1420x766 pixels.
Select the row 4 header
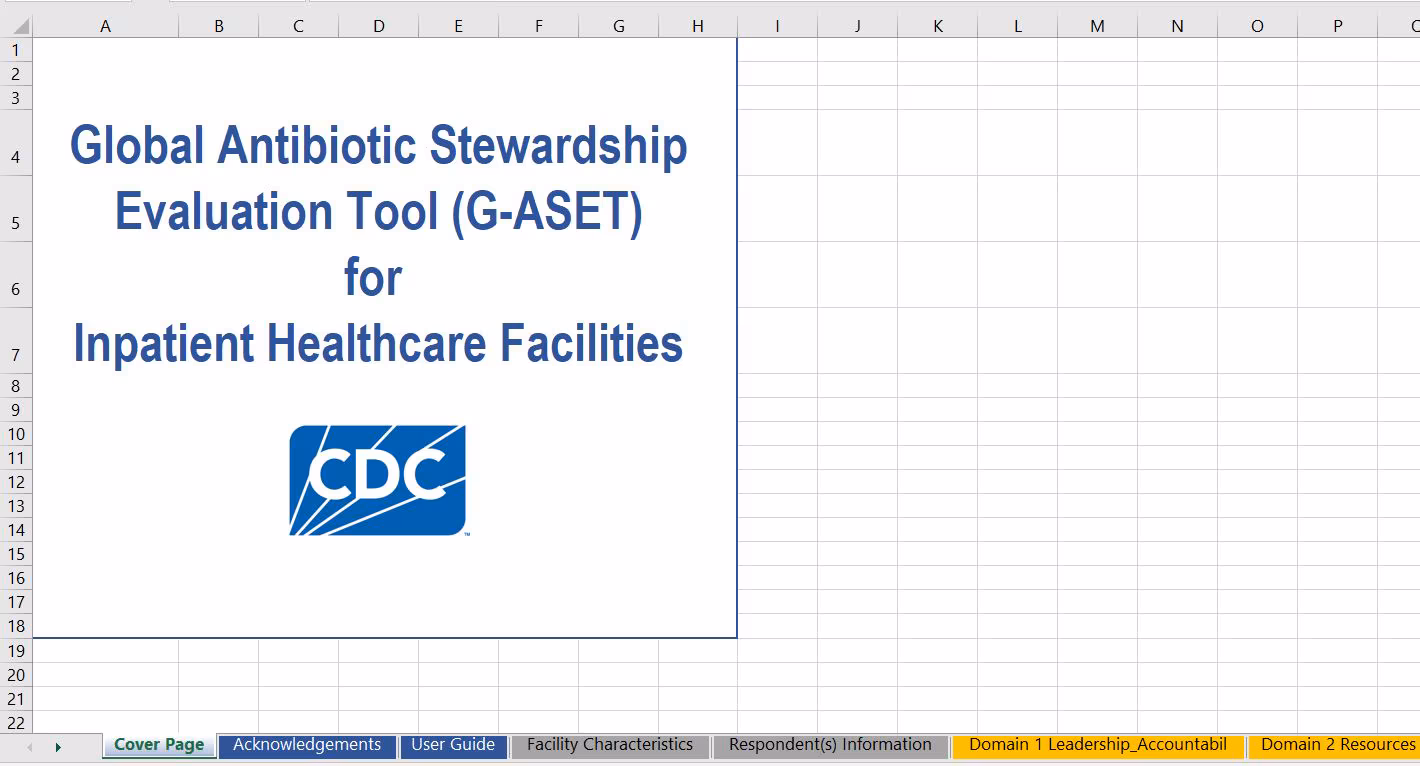(16, 157)
